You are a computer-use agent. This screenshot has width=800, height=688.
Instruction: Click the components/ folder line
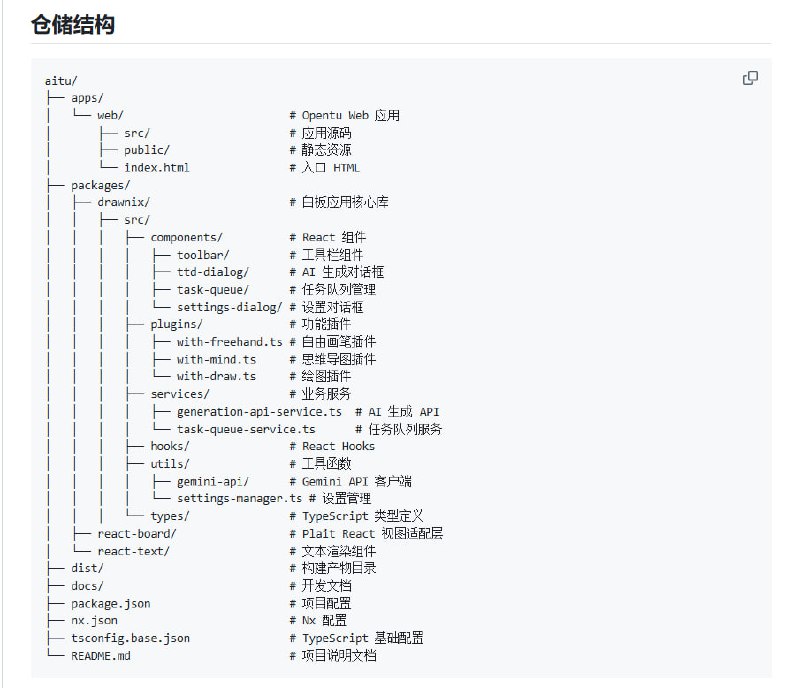point(186,237)
